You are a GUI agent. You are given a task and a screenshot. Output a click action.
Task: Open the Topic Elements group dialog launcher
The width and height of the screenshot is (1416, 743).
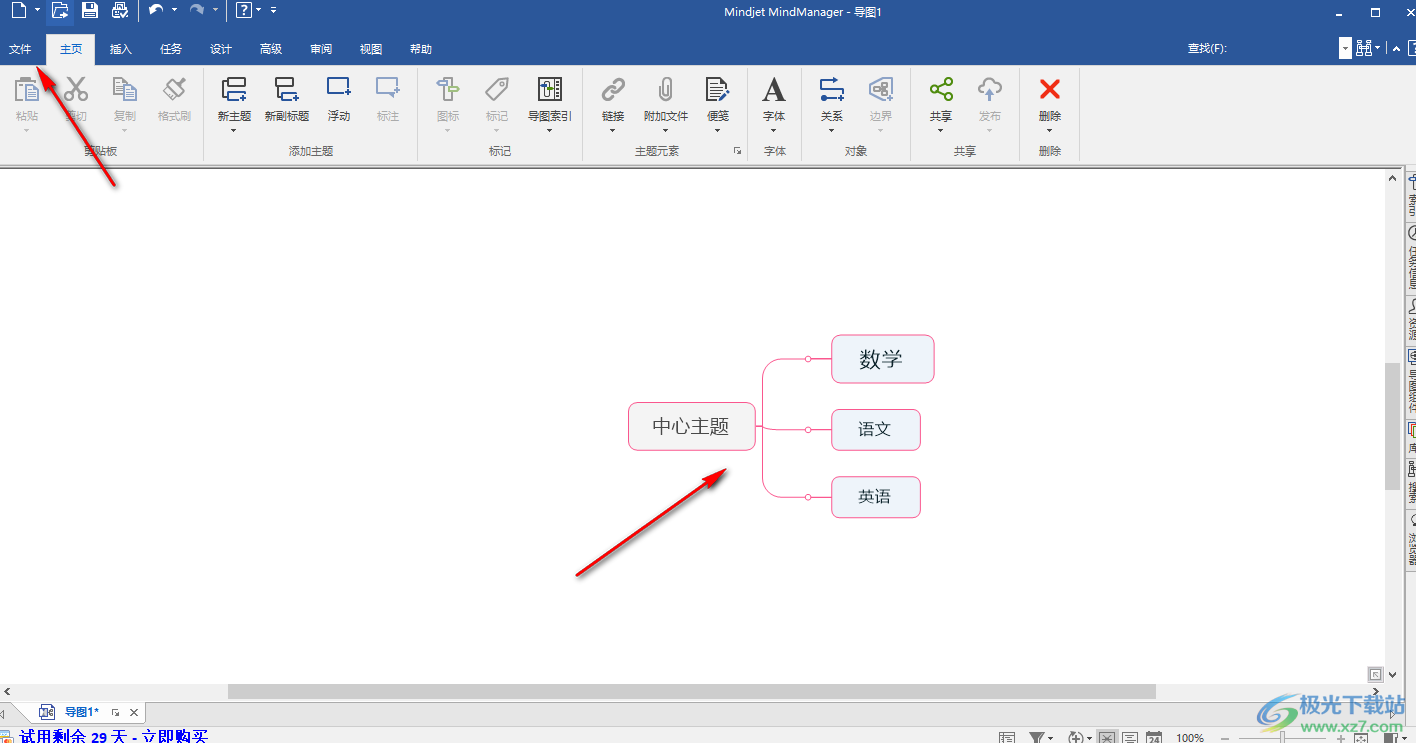tap(737, 151)
